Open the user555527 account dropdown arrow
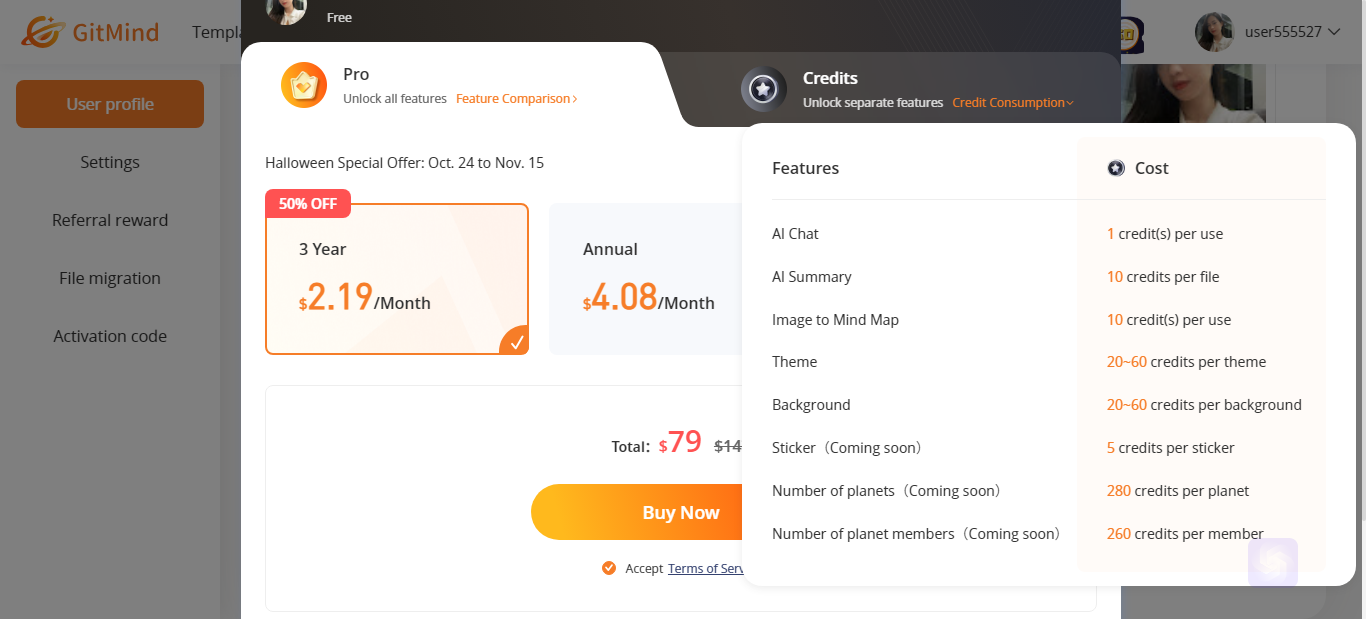This screenshot has height=619, width=1366. pyautogui.click(x=1333, y=32)
